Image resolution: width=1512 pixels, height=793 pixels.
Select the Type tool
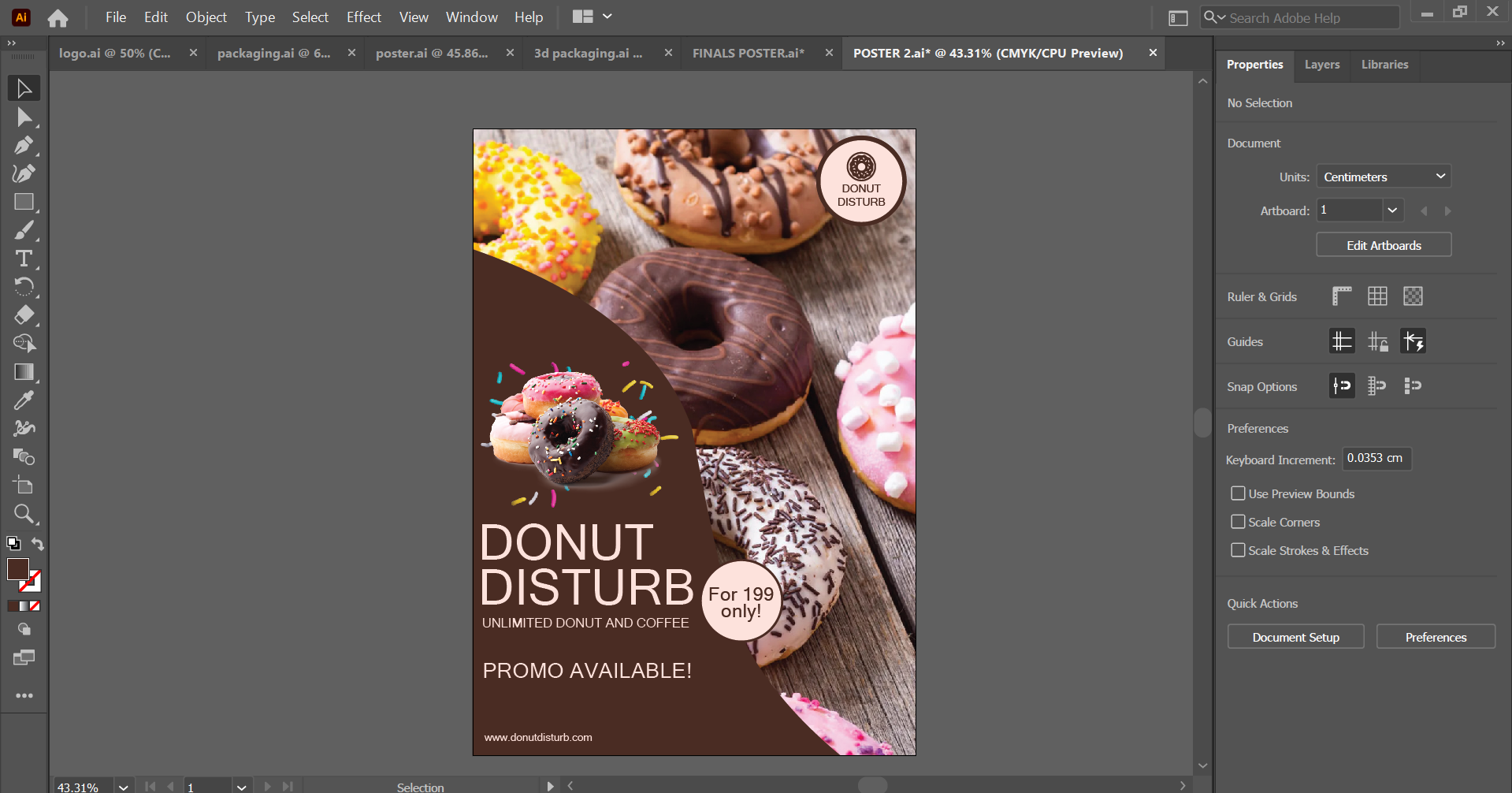coord(24,259)
